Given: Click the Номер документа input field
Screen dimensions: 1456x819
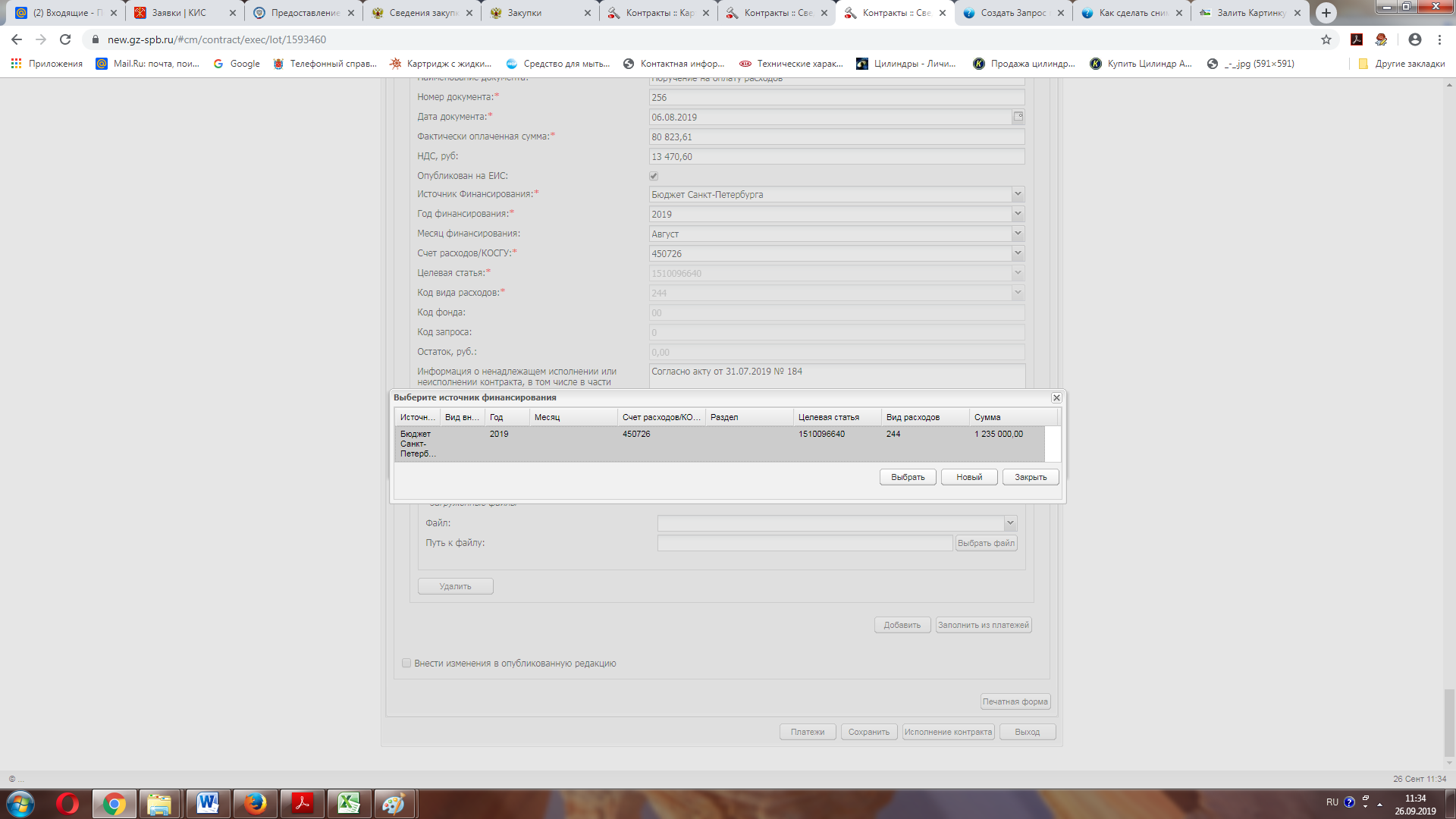Looking at the screenshot, I should (837, 97).
